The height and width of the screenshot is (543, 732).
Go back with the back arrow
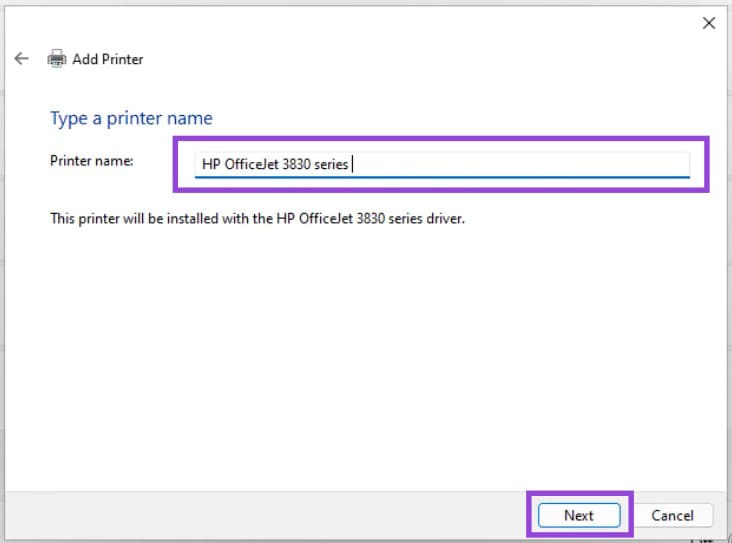[21, 59]
